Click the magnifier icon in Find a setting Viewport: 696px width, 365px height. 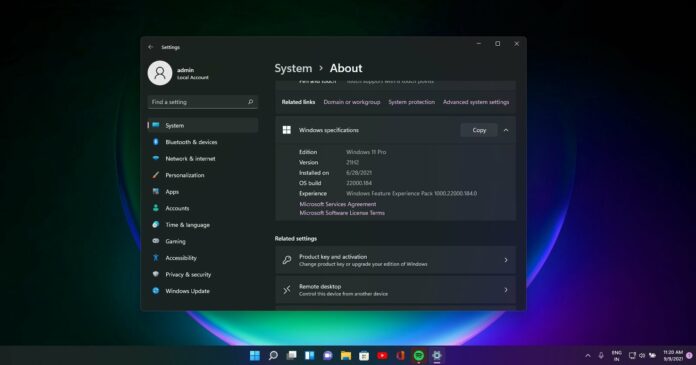click(250, 102)
